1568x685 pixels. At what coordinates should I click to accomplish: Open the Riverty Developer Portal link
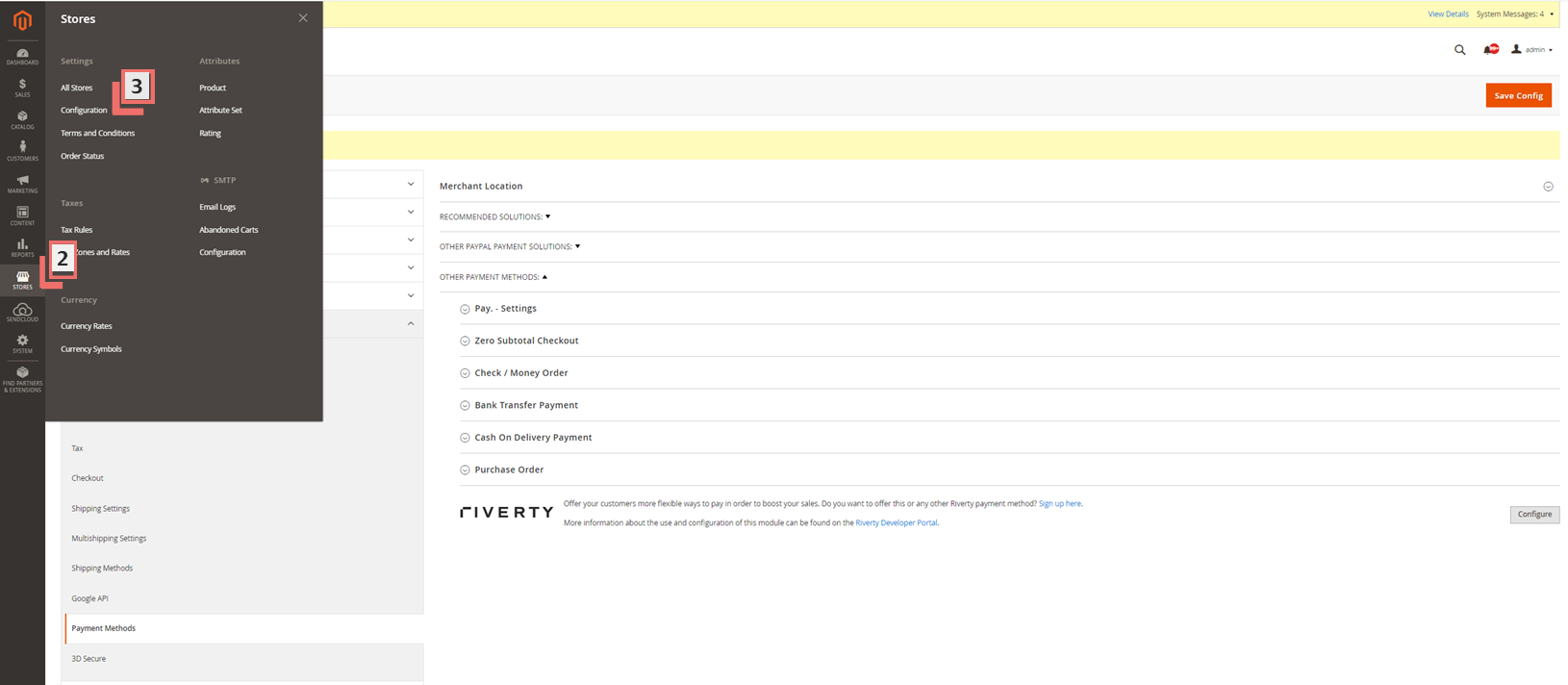(896, 523)
